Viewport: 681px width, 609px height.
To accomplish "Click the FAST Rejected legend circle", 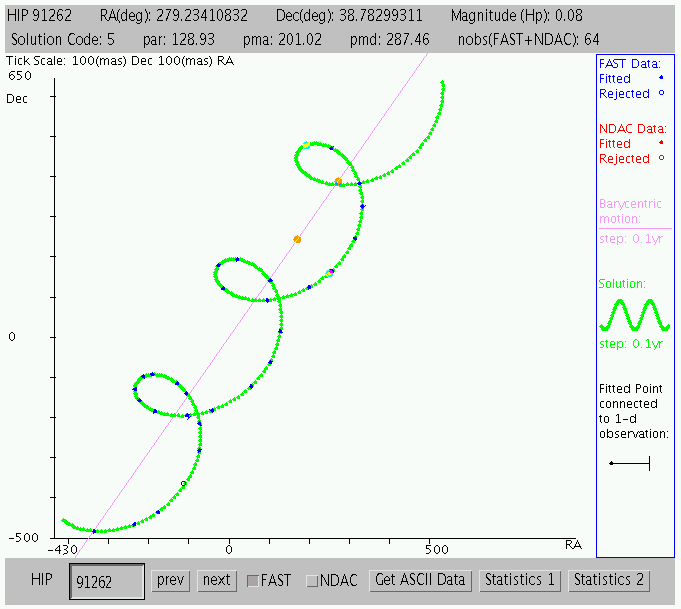I will coord(661,93).
